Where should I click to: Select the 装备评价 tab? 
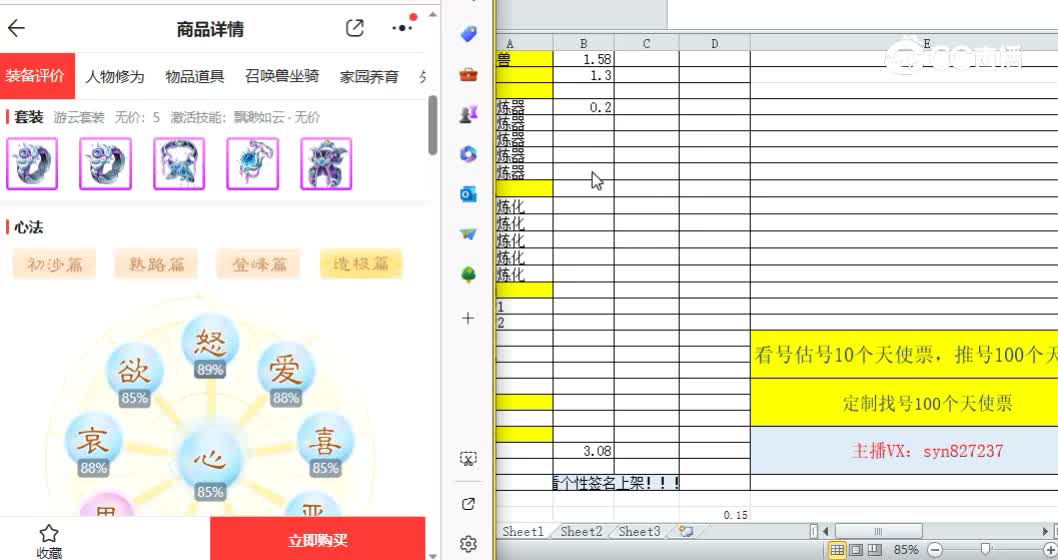pyautogui.click(x=35, y=76)
